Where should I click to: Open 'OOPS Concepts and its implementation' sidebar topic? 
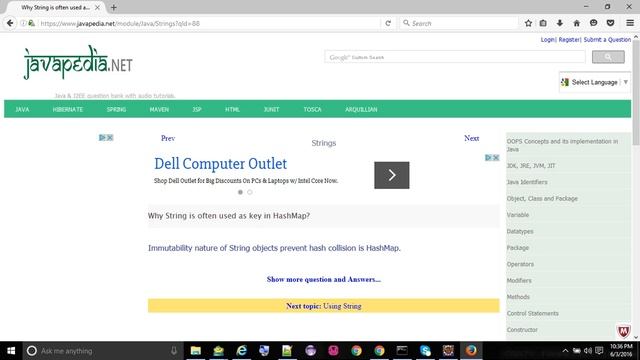[562, 145]
